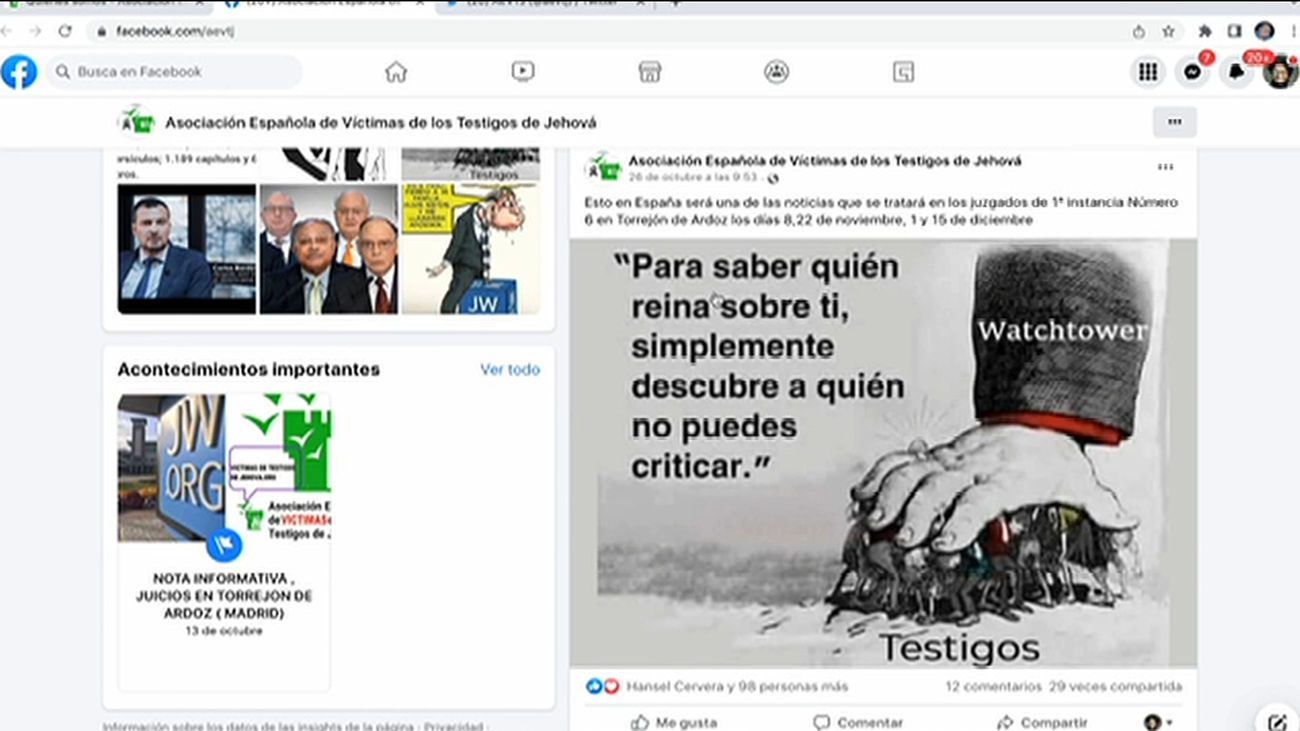This screenshot has width=1300, height=731.
Task: Open the apps grid menu icon
Action: point(1148,72)
